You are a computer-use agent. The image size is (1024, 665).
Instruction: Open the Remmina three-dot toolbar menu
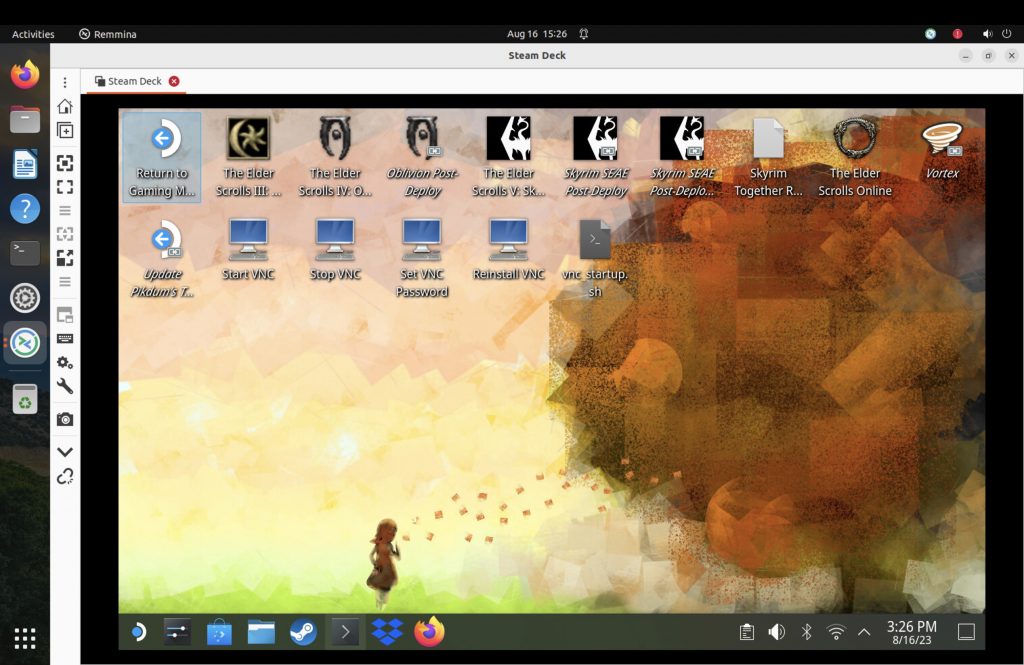[65, 82]
